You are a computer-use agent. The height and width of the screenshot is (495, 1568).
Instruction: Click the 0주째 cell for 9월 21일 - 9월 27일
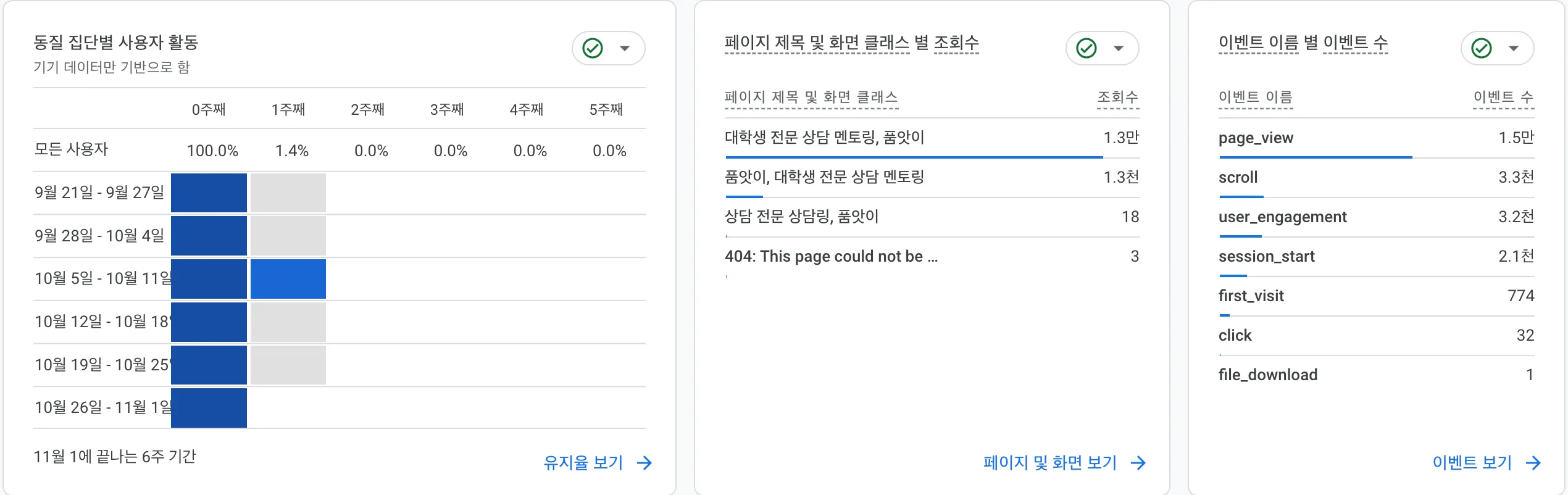tap(209, 193)
